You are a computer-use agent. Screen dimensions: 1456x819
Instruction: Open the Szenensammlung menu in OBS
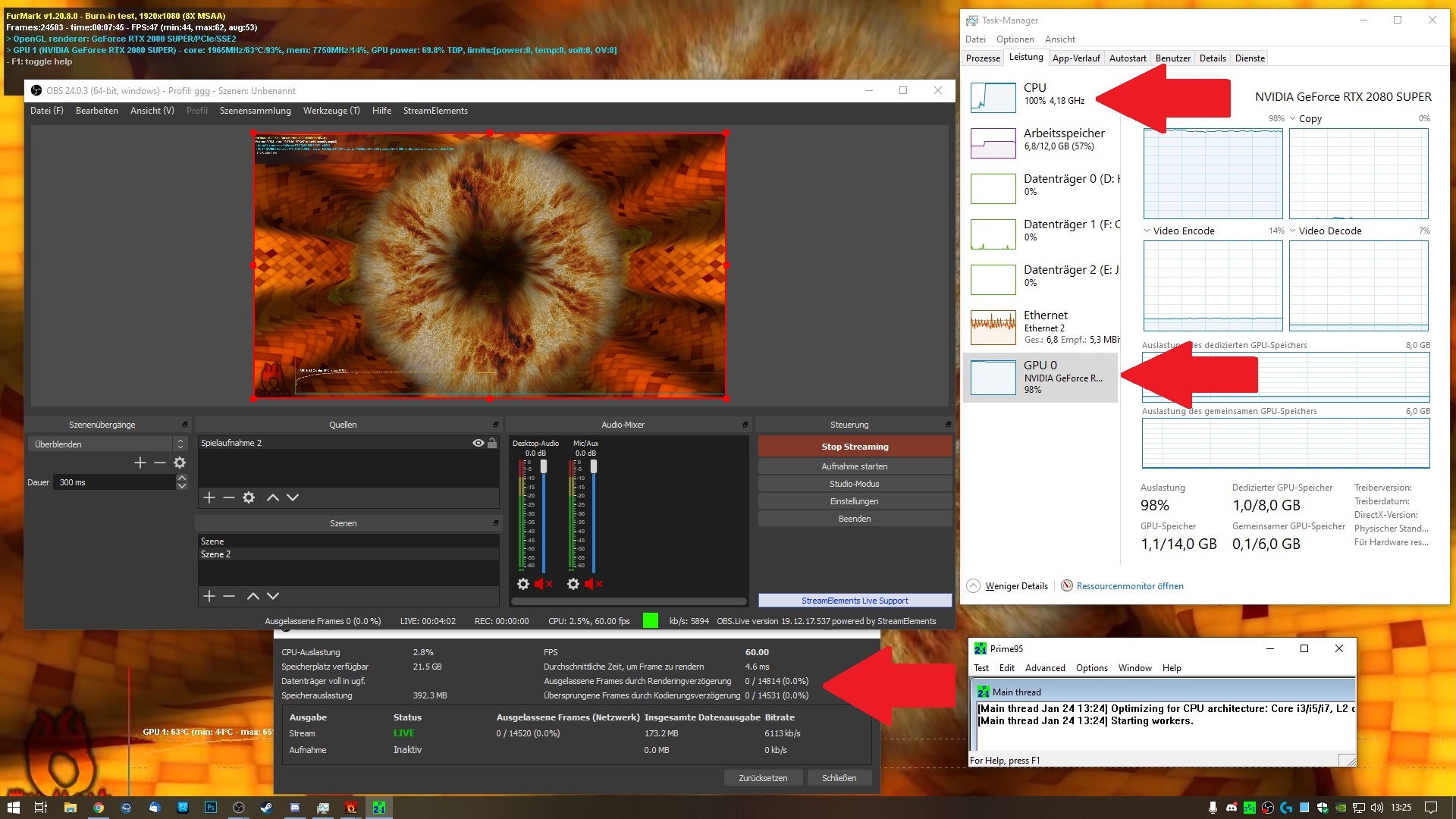(x=255, y=111)
